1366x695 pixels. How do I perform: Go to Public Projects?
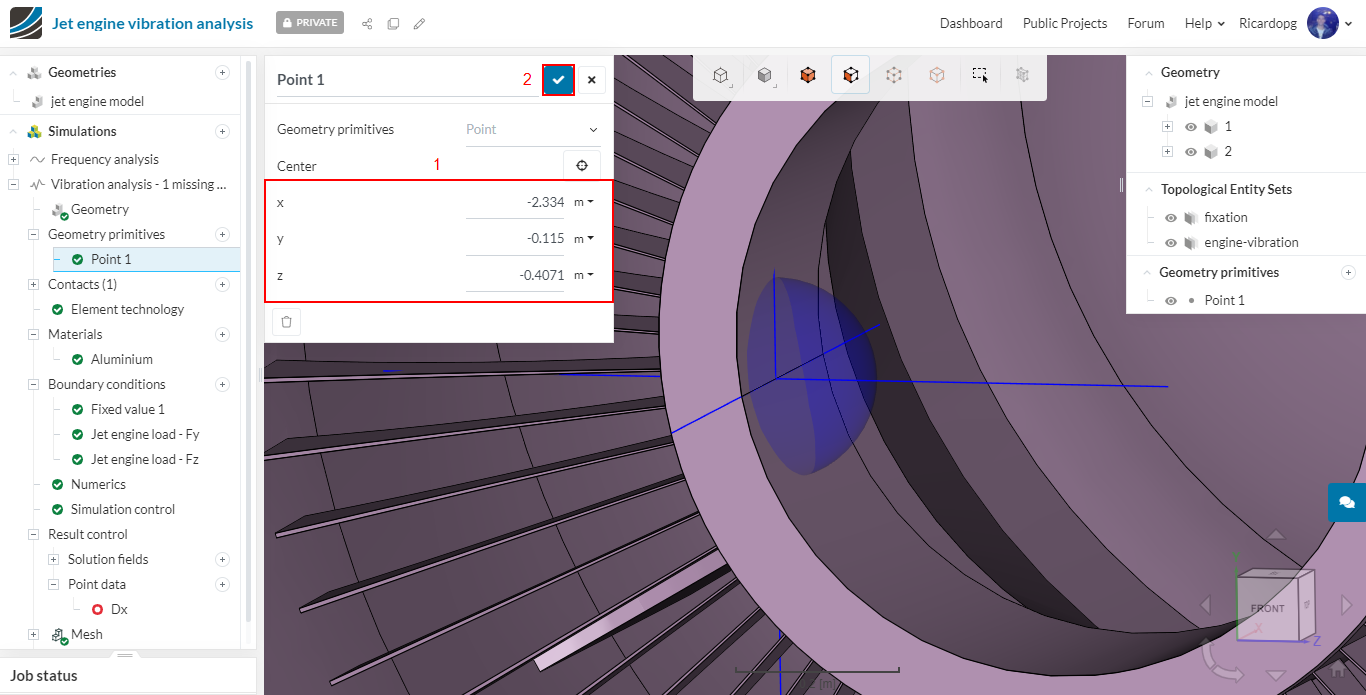(x=1064, y=23)
